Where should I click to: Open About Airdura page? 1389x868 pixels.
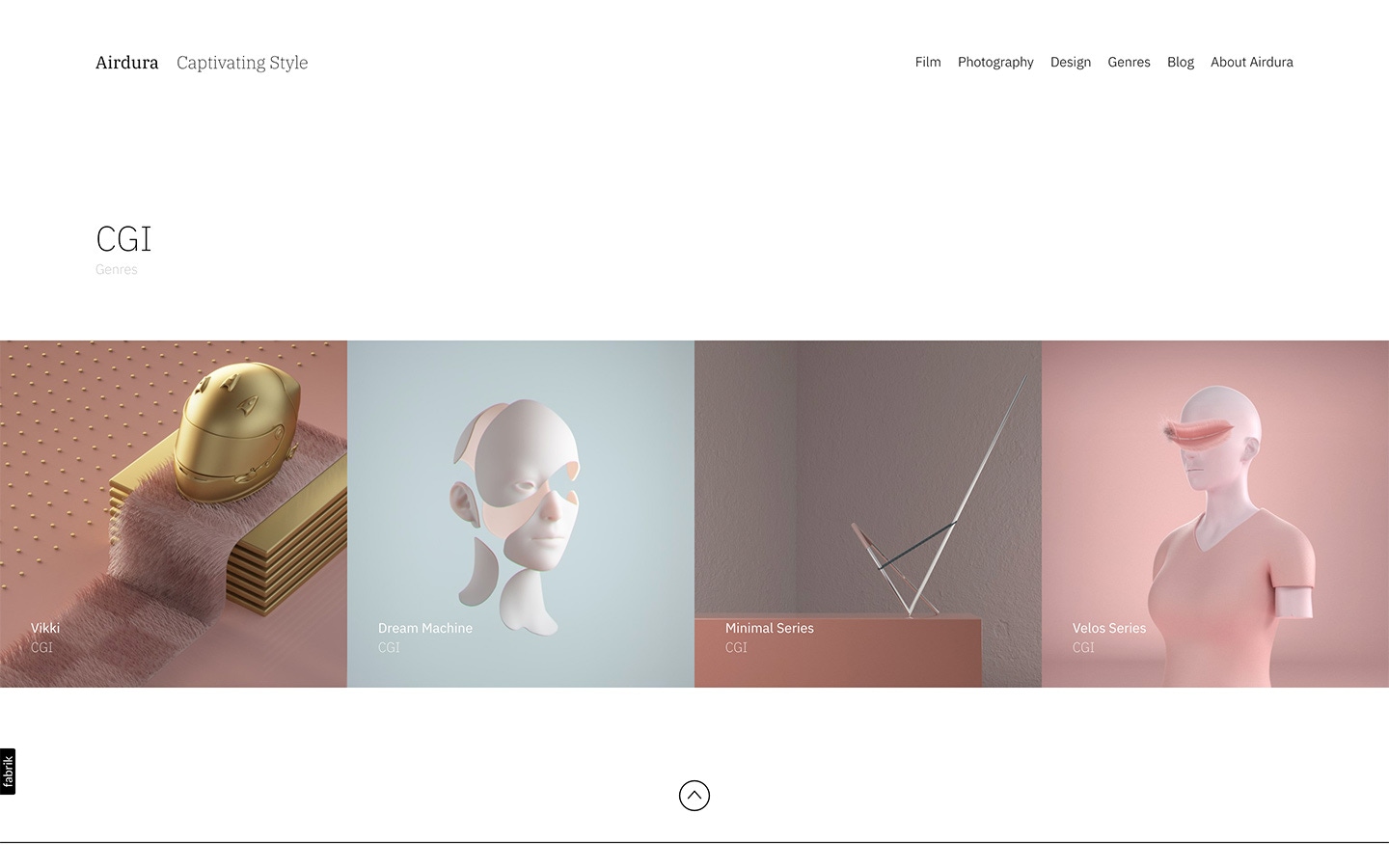(x=1252, y=62)
